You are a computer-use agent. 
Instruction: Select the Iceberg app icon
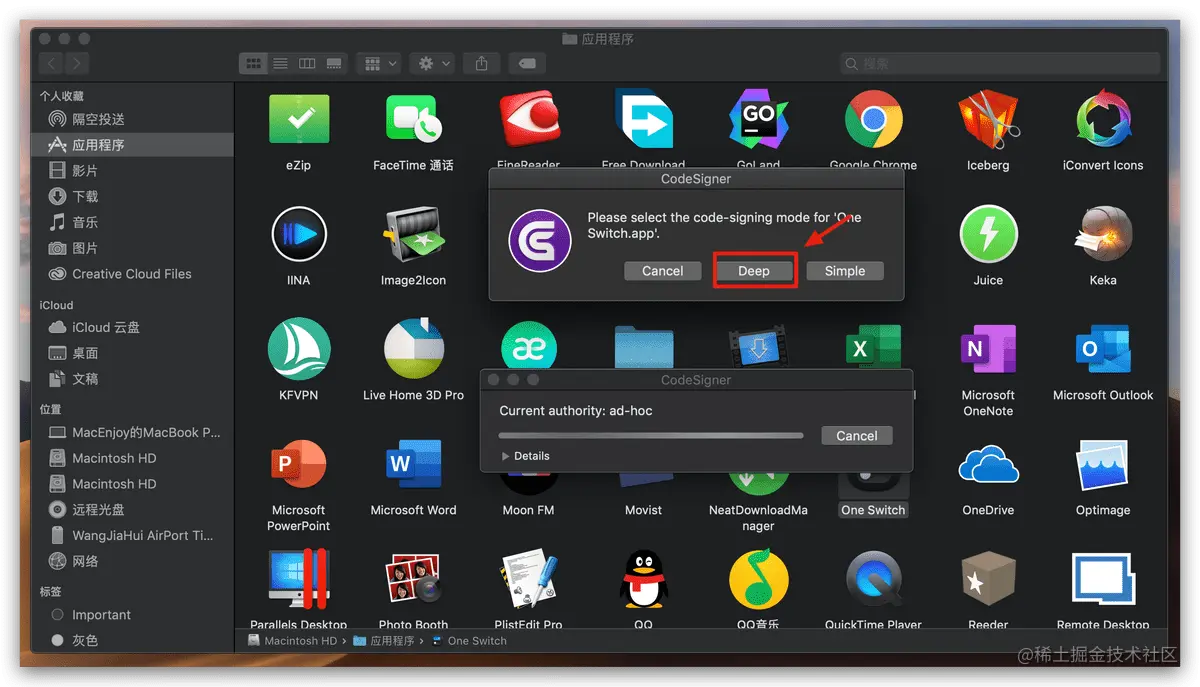[988, 121]
